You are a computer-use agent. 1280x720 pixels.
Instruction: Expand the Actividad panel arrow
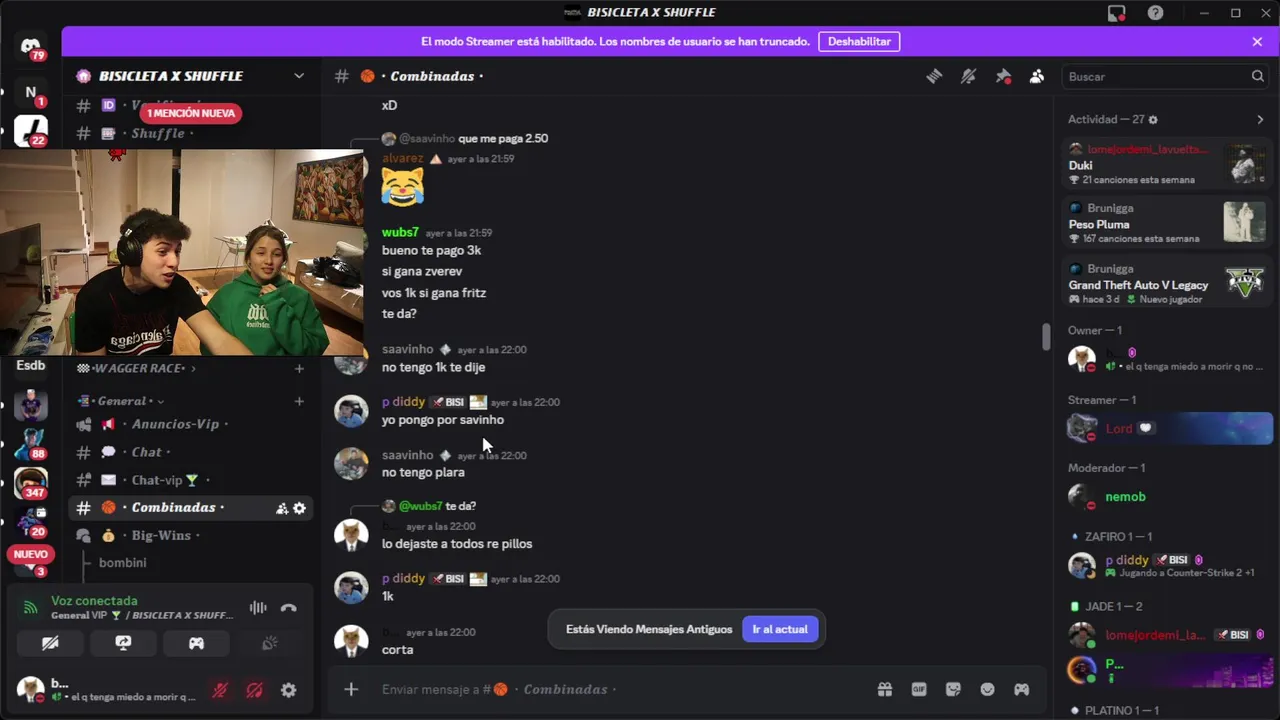[x=1260, y=119]
